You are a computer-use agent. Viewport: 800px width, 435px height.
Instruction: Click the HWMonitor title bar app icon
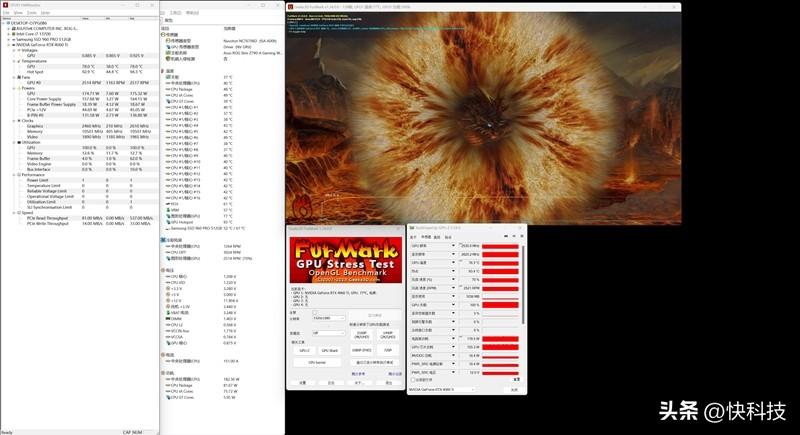pos(5,6)
